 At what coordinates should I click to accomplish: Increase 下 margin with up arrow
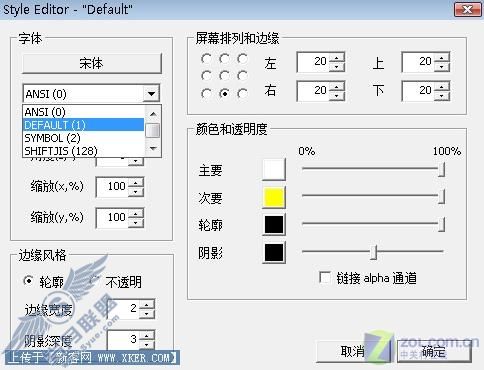pyautogui.click(x=442, y=86)
